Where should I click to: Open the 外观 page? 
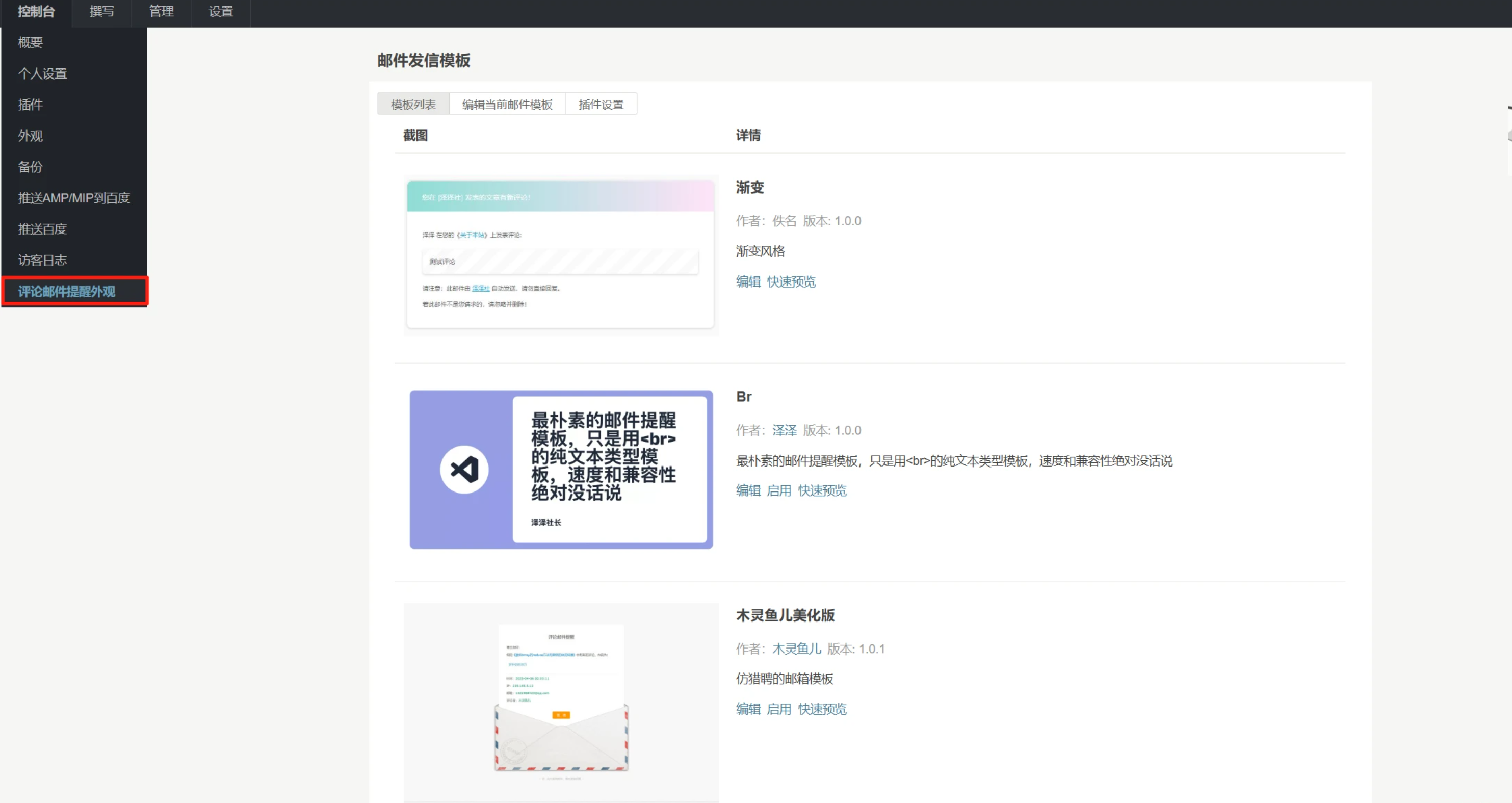(x=30, y=136)
